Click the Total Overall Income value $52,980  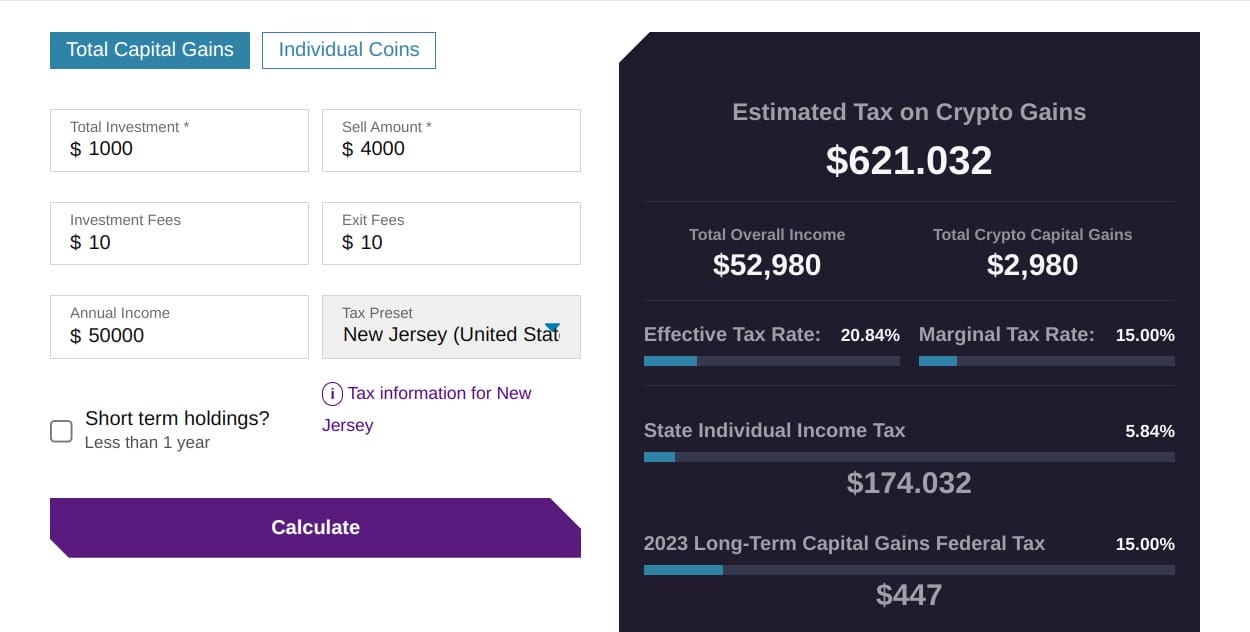click(x=767, y=265)
